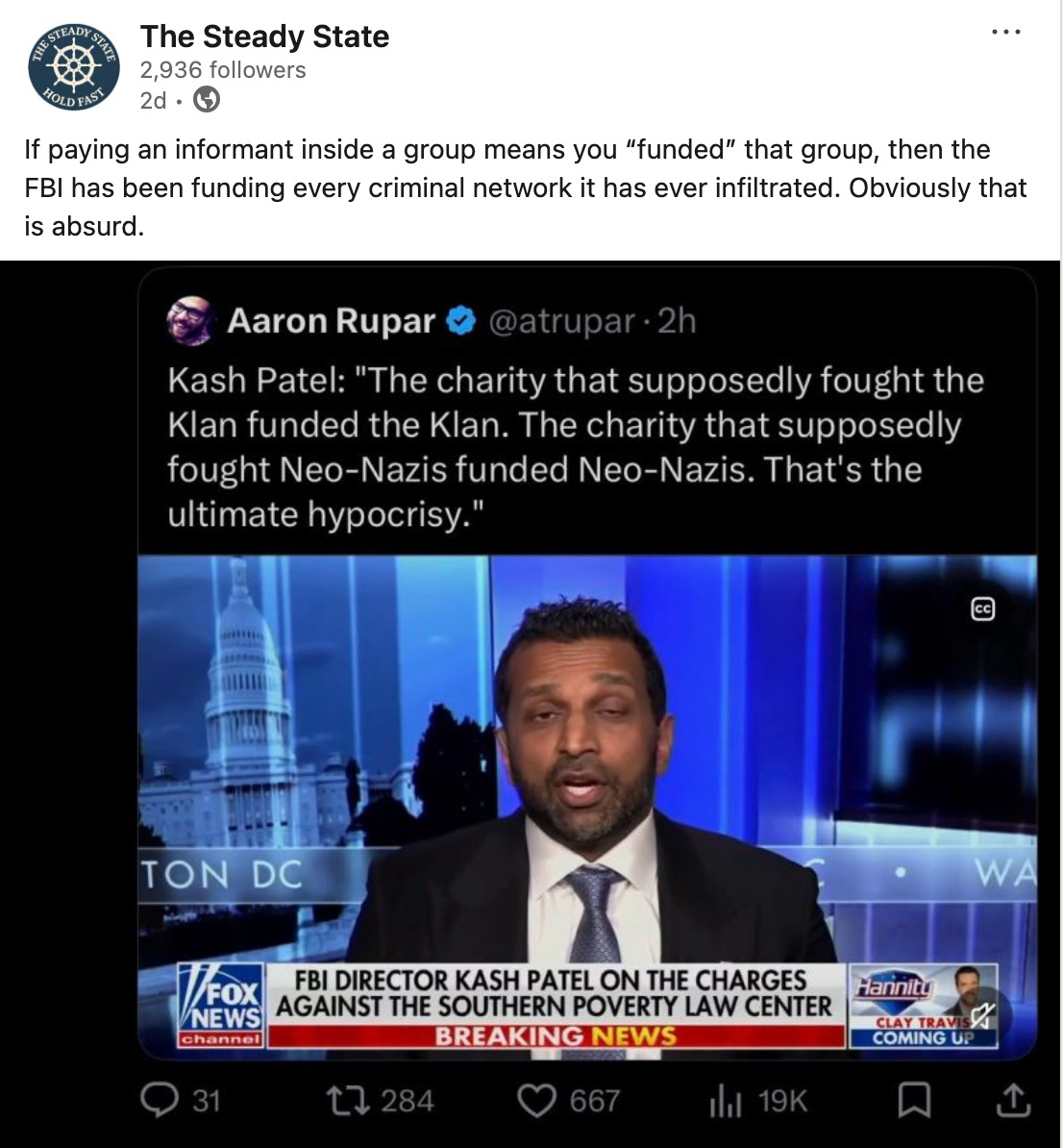Like the tweet with heart icon
This screenshot has height=1148, width=1063.
[536, 1101]
